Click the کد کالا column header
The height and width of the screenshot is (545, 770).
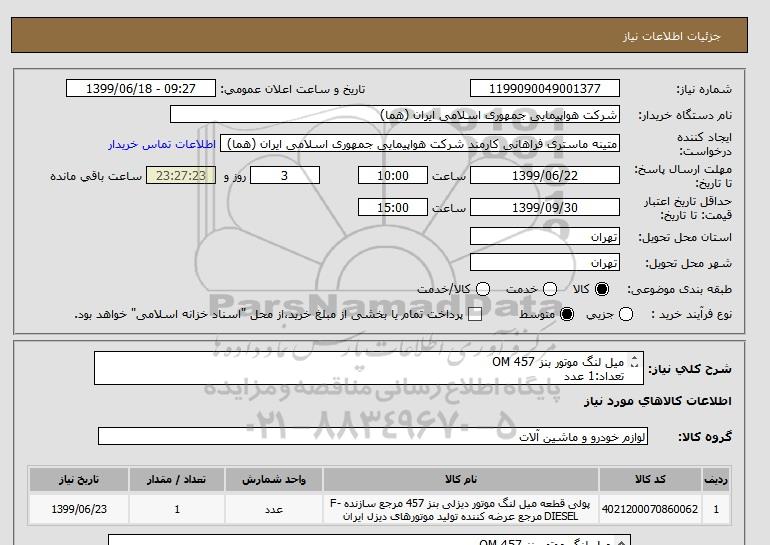pyautogui.click(x=650, y=480)
